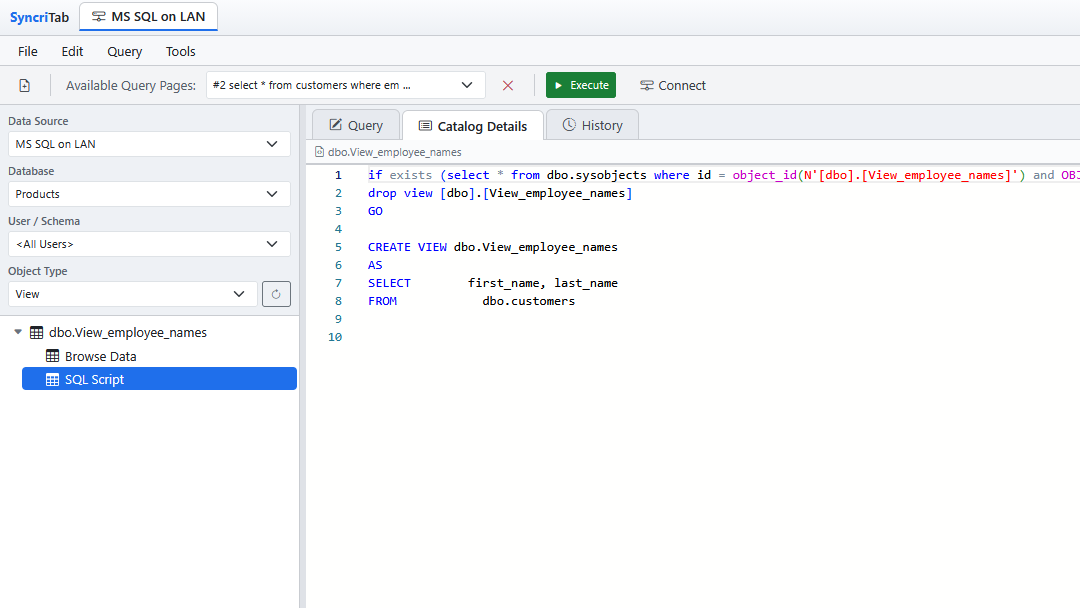Open the Data Source dropdown

click(x=149, y=144)
